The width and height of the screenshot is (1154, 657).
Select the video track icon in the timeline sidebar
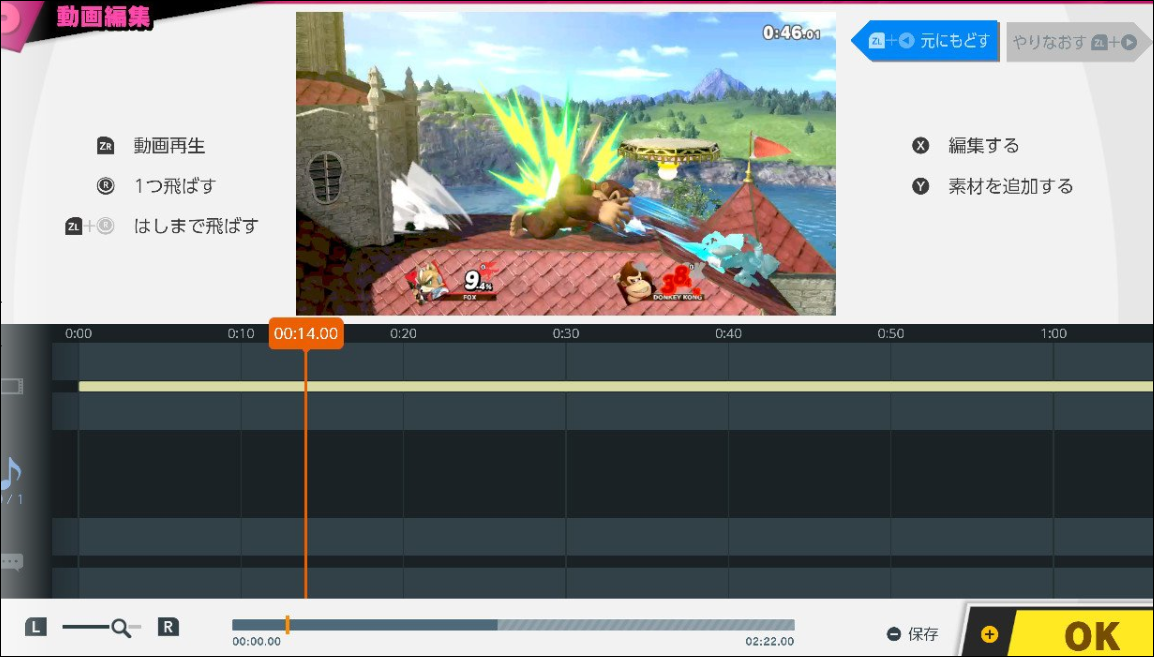click(12, 386)
